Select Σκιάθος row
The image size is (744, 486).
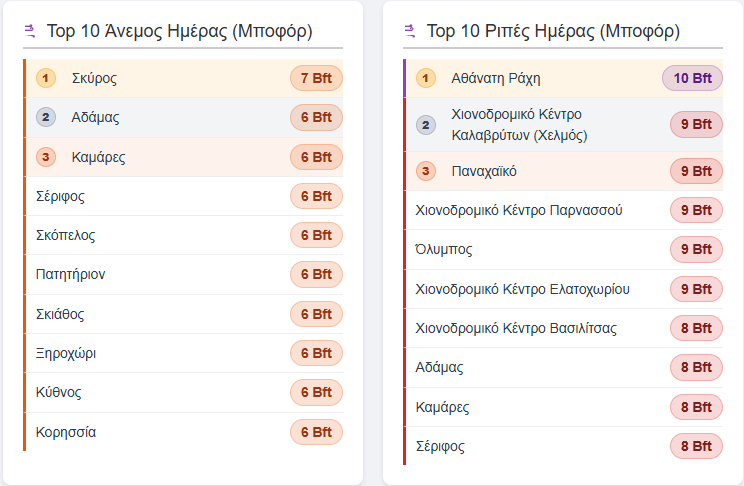pos(184,314)
